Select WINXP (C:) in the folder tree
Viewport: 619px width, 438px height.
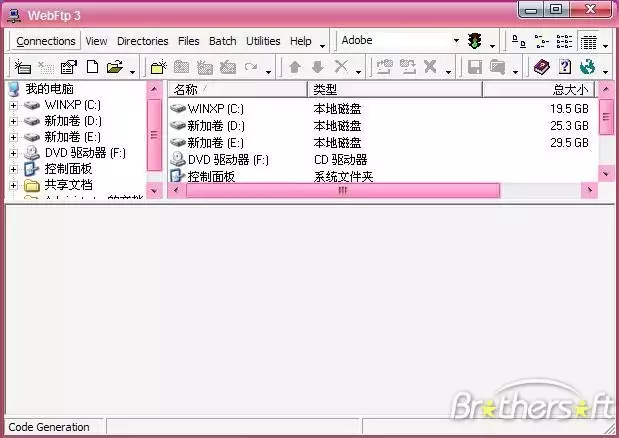[x=73, y=105]
